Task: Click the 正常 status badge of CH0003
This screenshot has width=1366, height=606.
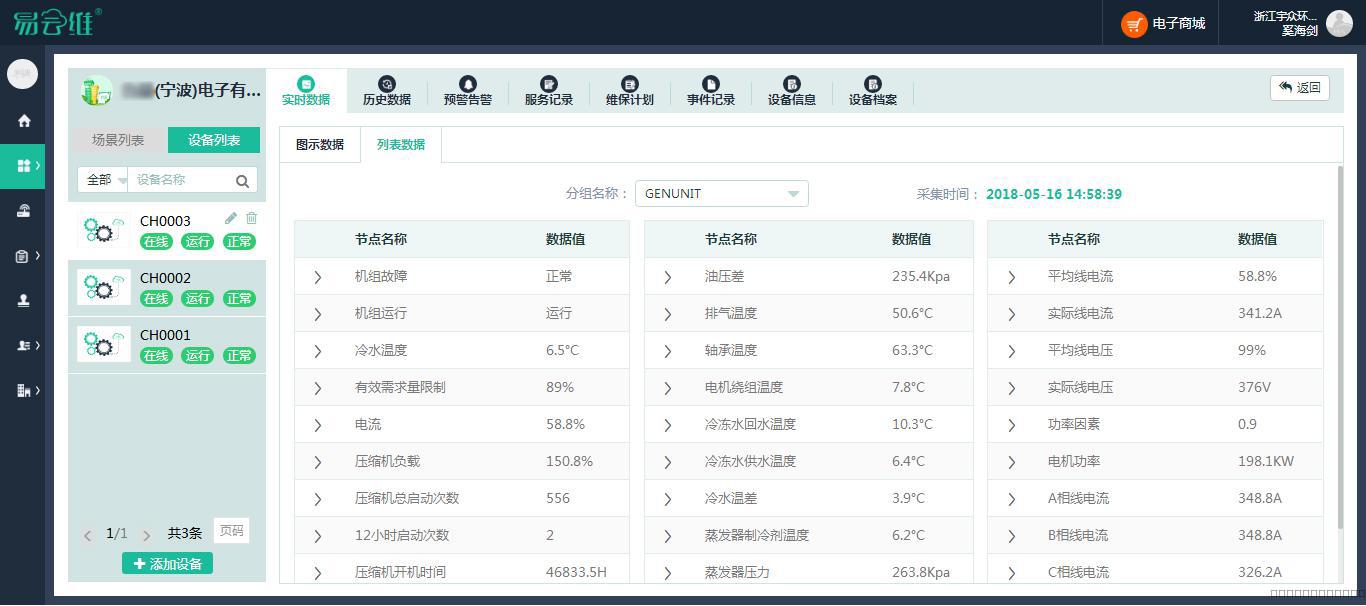Action: [x=239, y=241]
